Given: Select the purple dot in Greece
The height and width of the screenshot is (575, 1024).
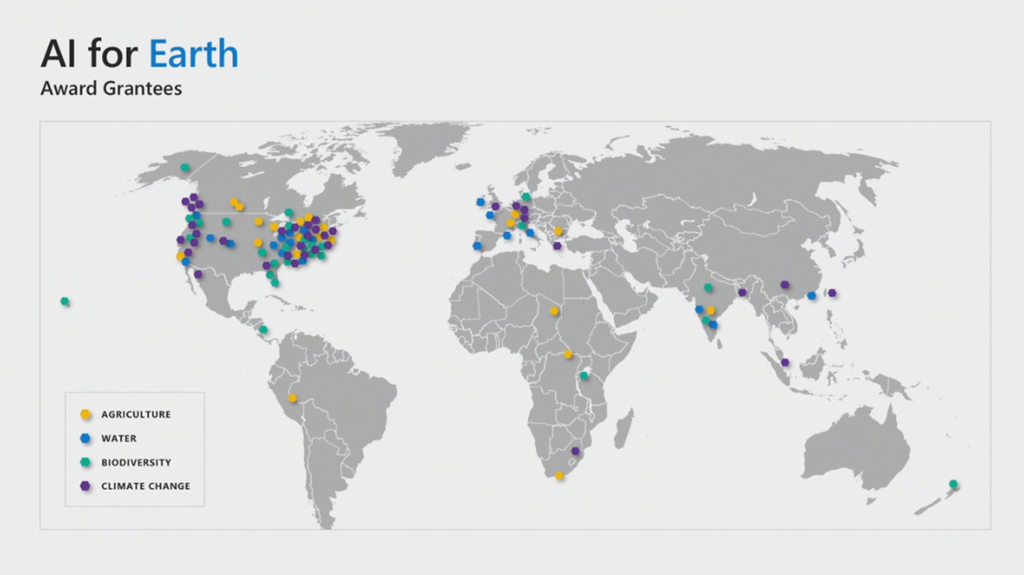Looking at the screenshot, I should pyautogui.click(x=557, y=246).
